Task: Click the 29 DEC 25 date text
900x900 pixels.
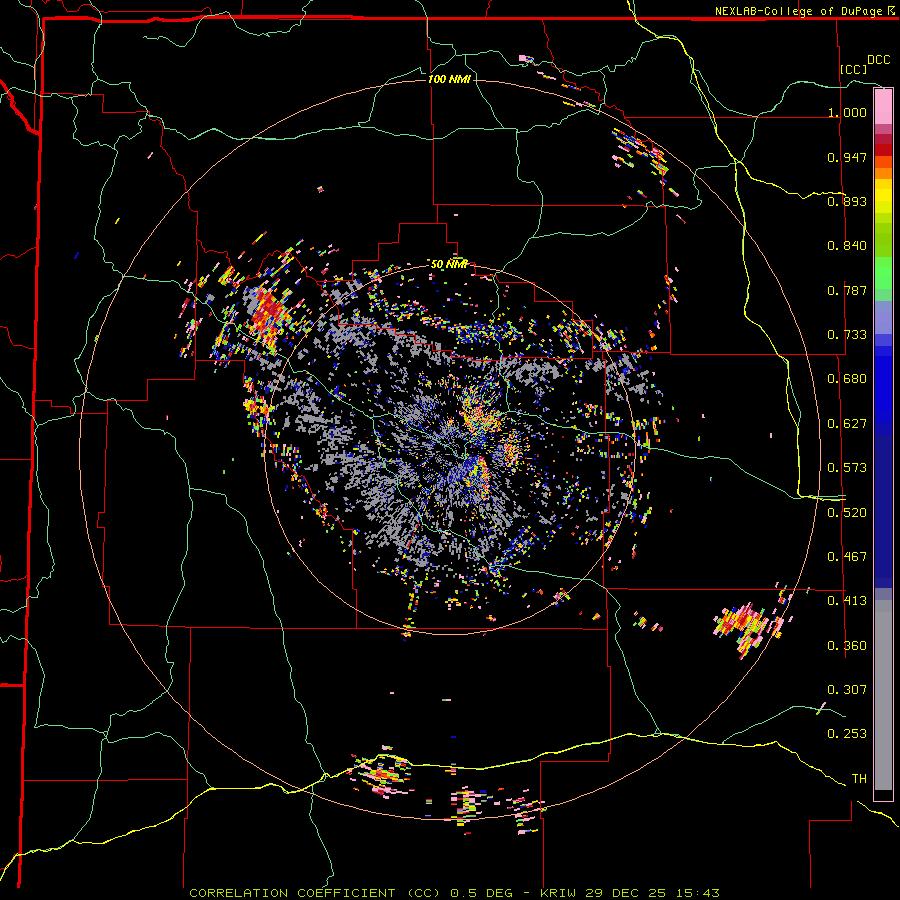Action: pyautogui.click(x=626, y=893)
